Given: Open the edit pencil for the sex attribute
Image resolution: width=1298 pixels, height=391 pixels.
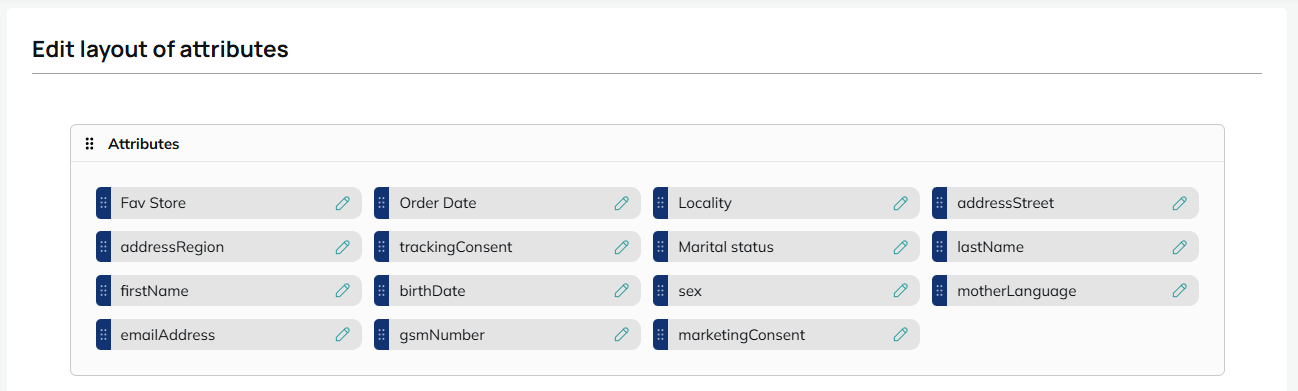Looking at the screenshot, I should 901,291.
